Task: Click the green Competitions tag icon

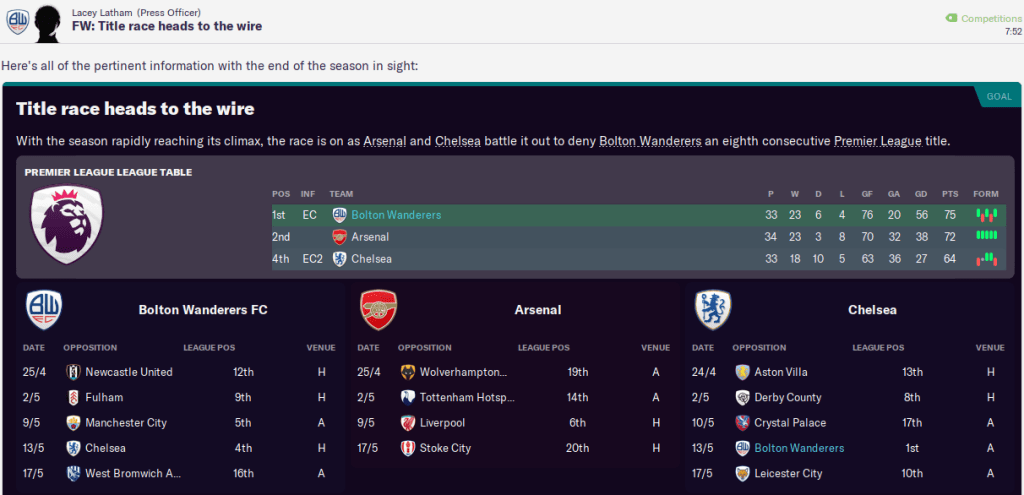Action: tap(951, 18)
